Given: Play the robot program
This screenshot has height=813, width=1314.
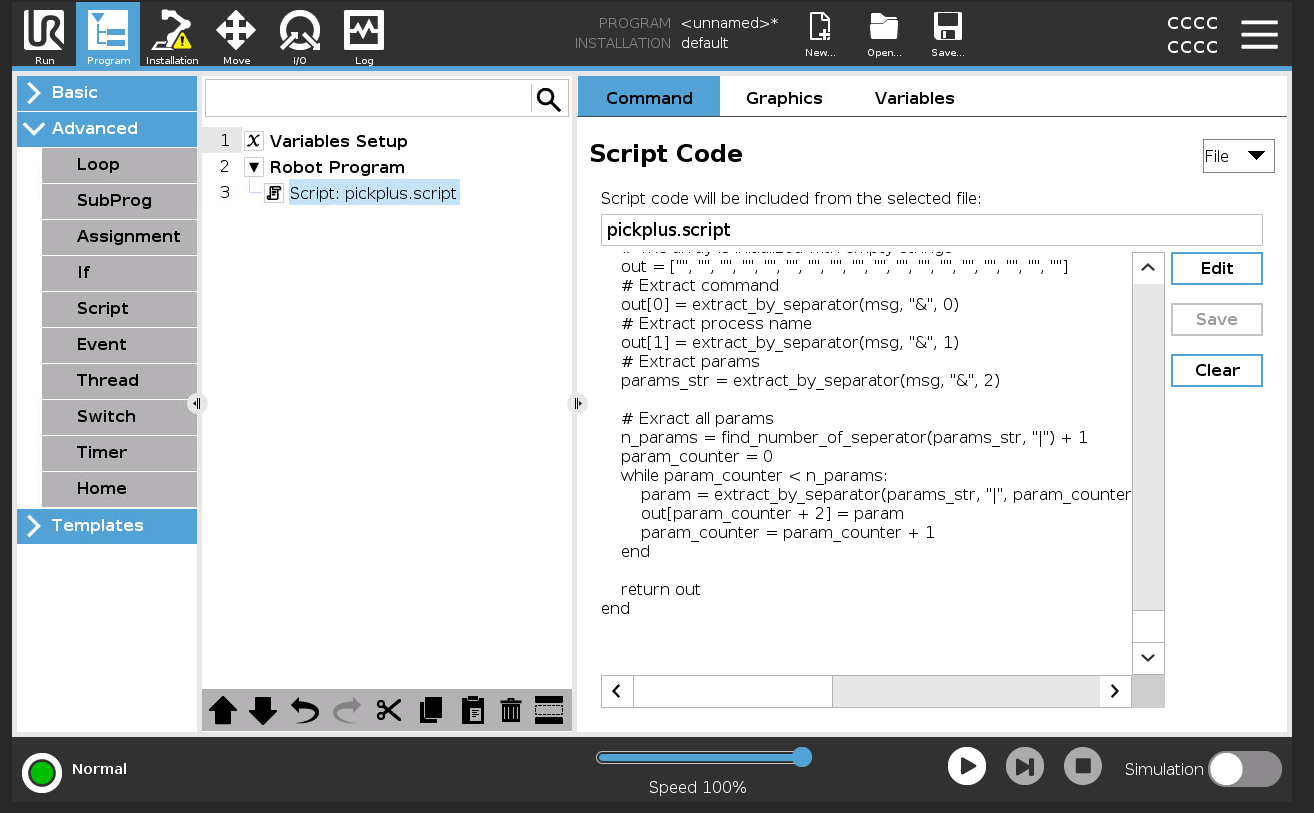Looking at the screenshot, I should pos(967,767).
